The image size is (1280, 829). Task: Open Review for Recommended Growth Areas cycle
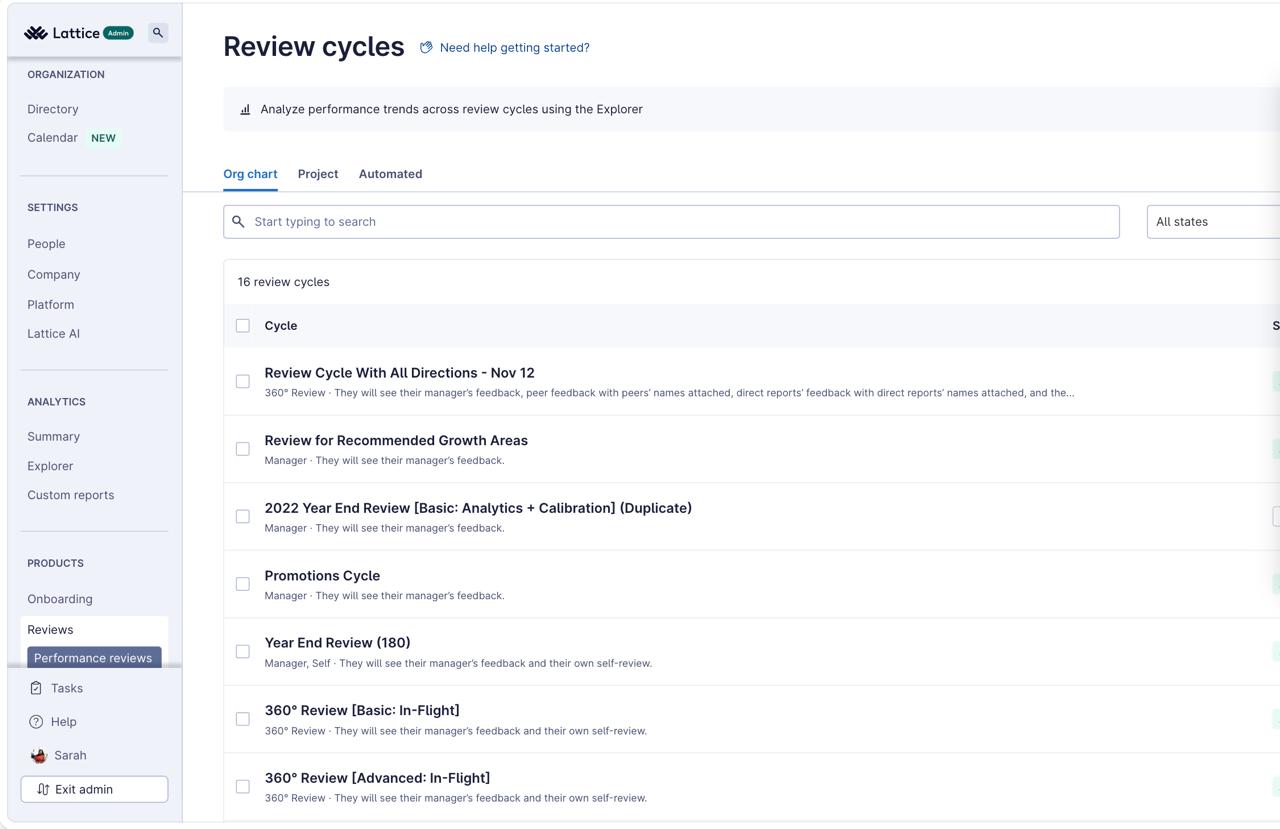click(x=396, y=441)
